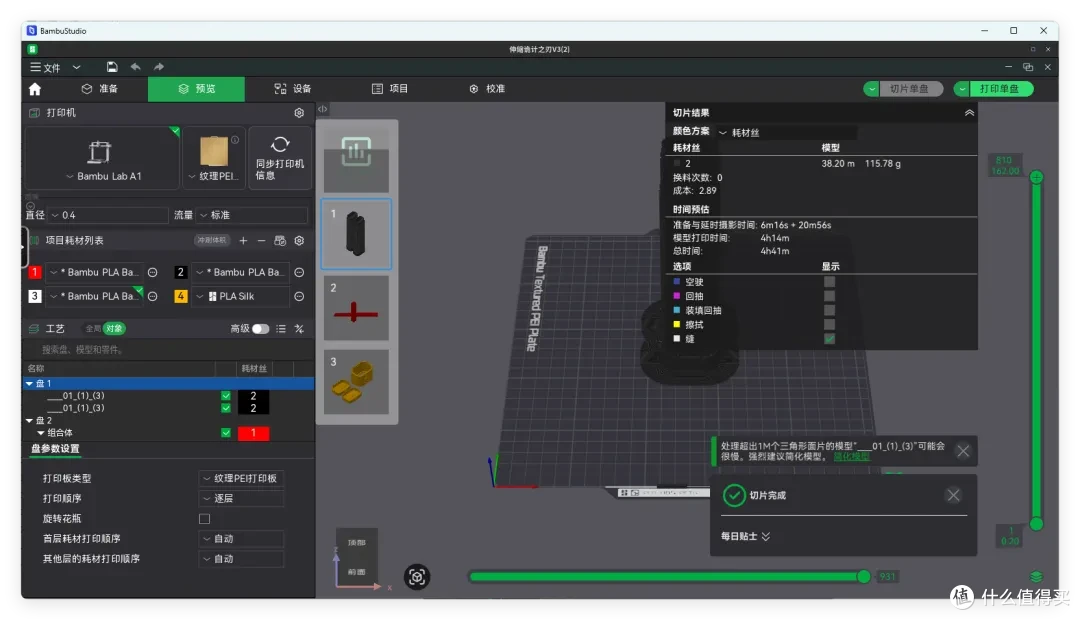
Task: Open options for PLA Silk filament 4
Action: [299, 296]
